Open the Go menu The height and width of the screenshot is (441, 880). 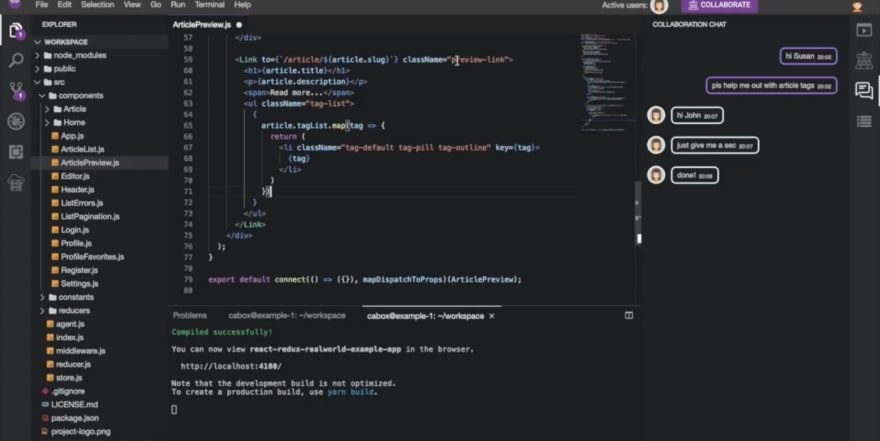click(x=155, y=4)
